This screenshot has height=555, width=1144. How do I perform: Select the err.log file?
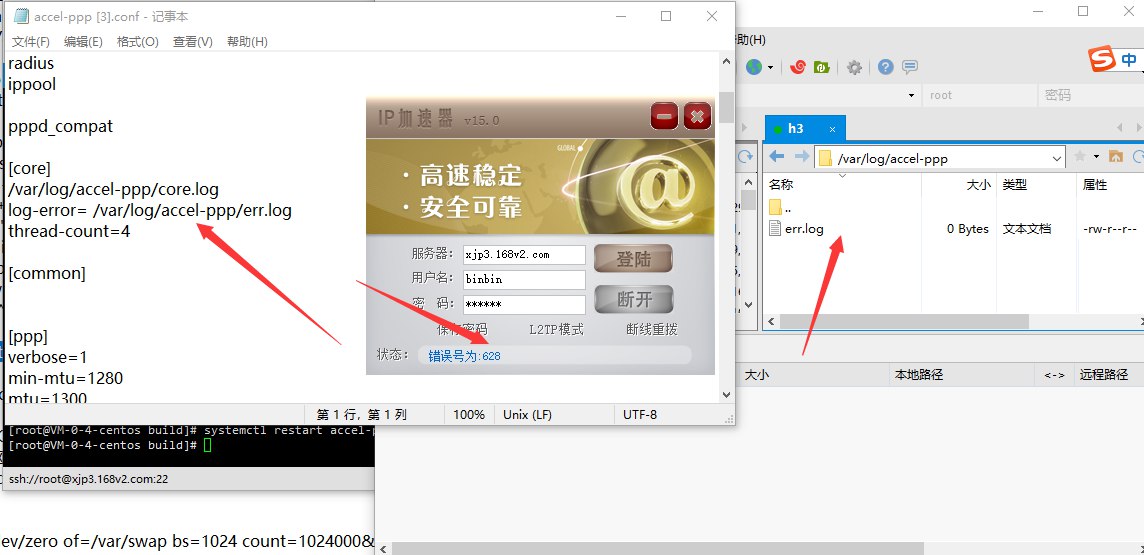(x=804, y=229)
